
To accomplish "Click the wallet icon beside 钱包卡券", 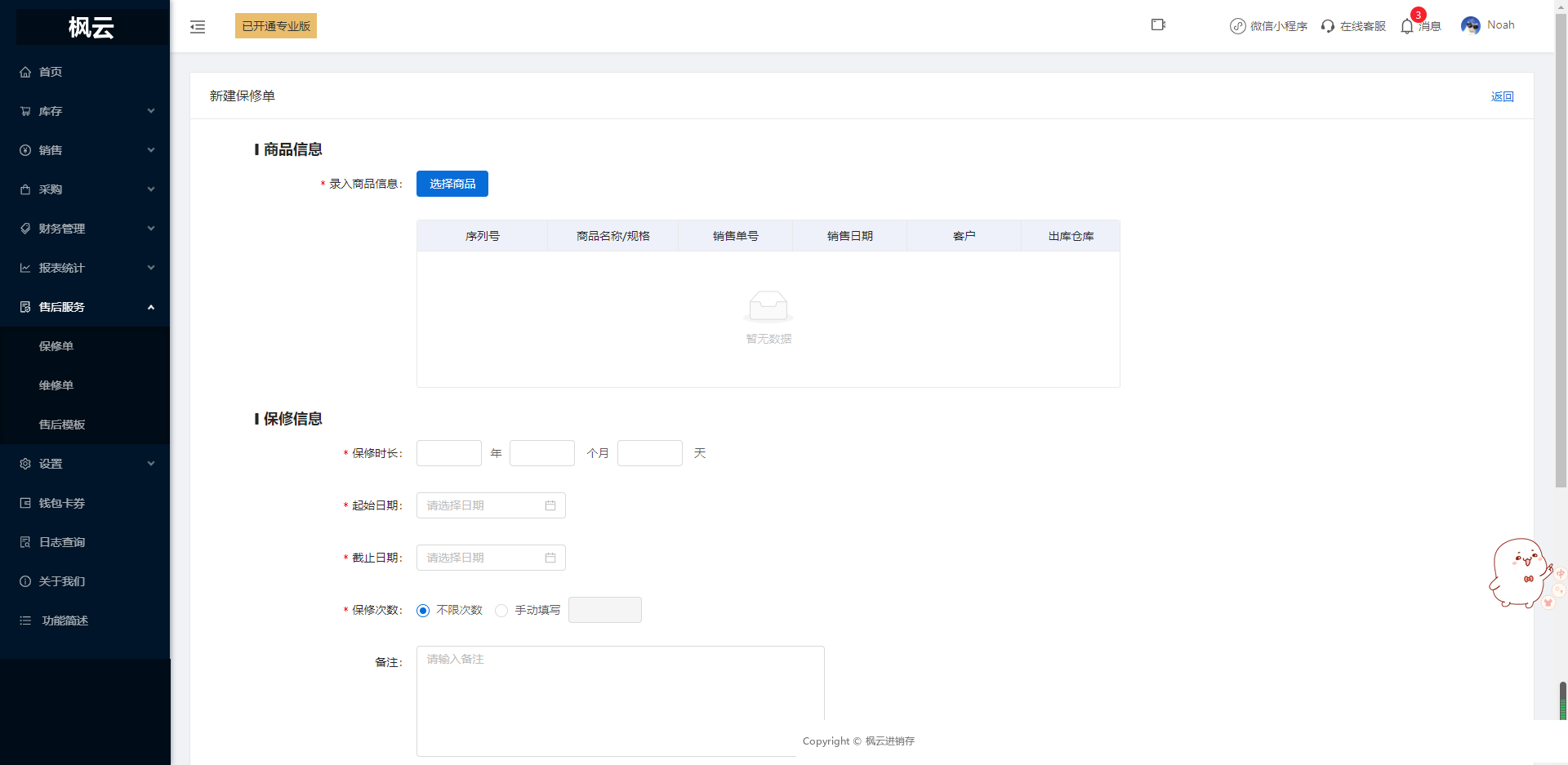I will tap(25, 503).
